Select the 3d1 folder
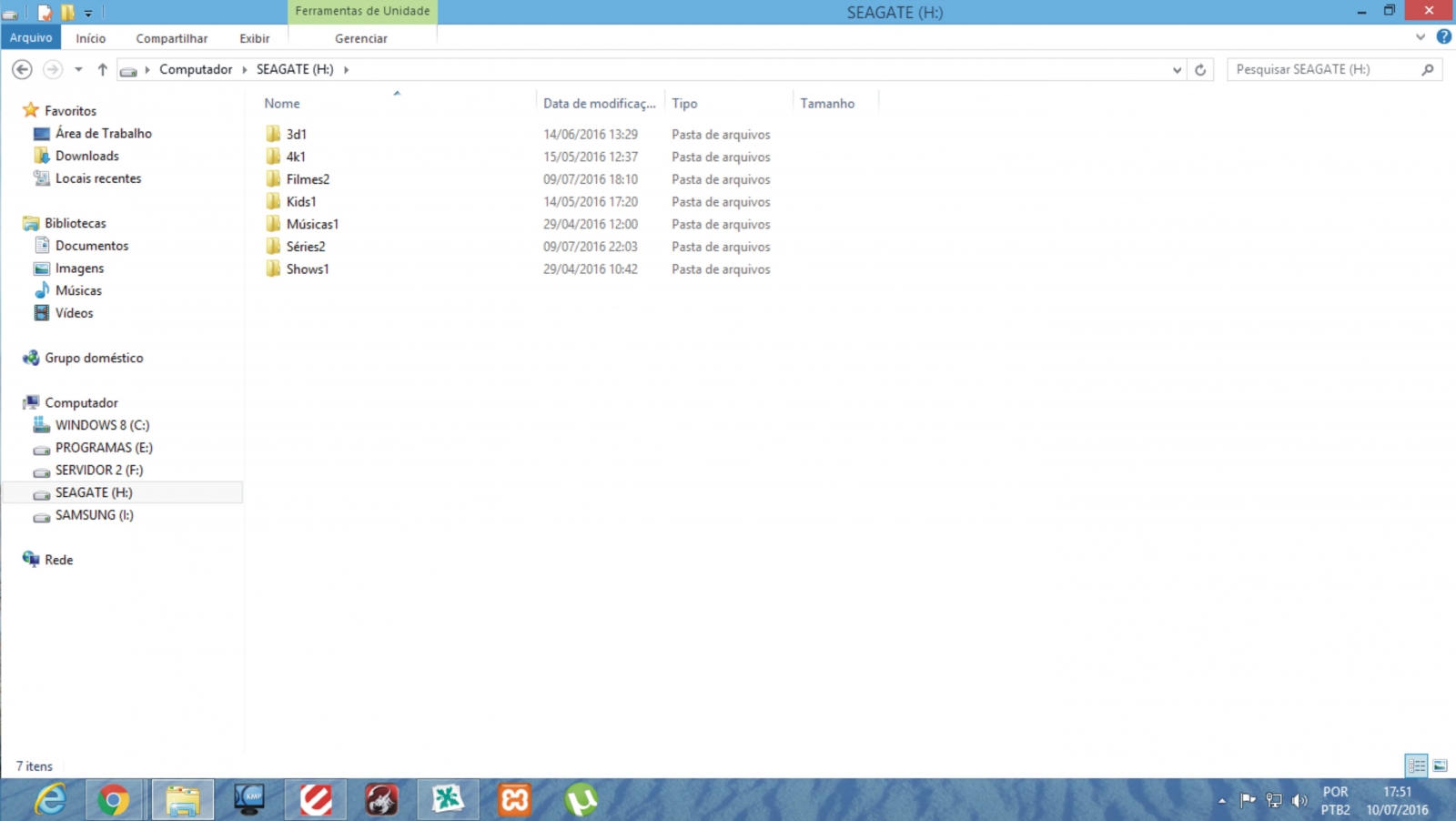The width and height of the screenshot is (1456, 821). click(297, 134)
